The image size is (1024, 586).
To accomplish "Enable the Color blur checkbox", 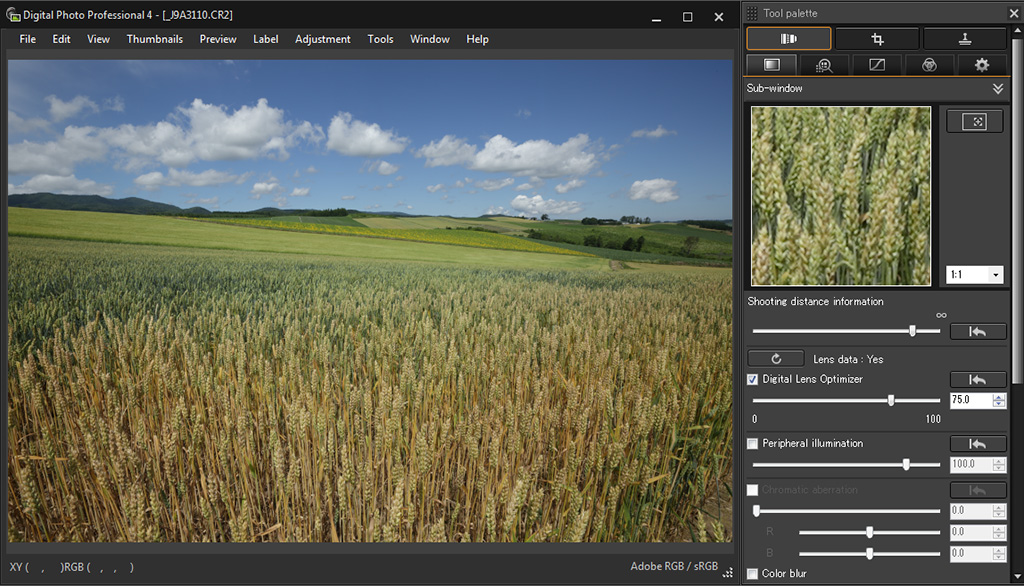I will click(x=753, y=573).
